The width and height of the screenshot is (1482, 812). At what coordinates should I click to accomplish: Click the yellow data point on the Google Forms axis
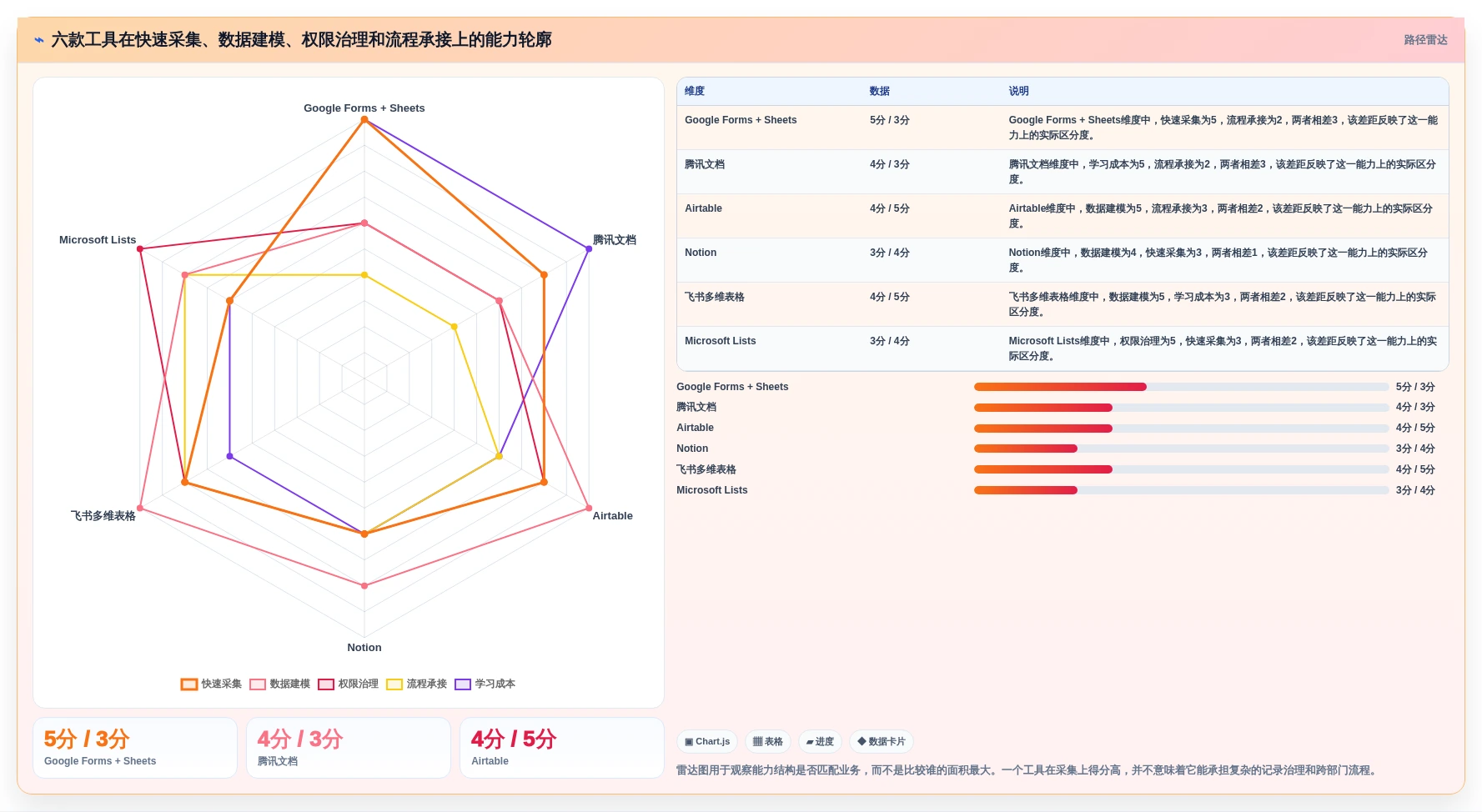[x=364, y=275]
